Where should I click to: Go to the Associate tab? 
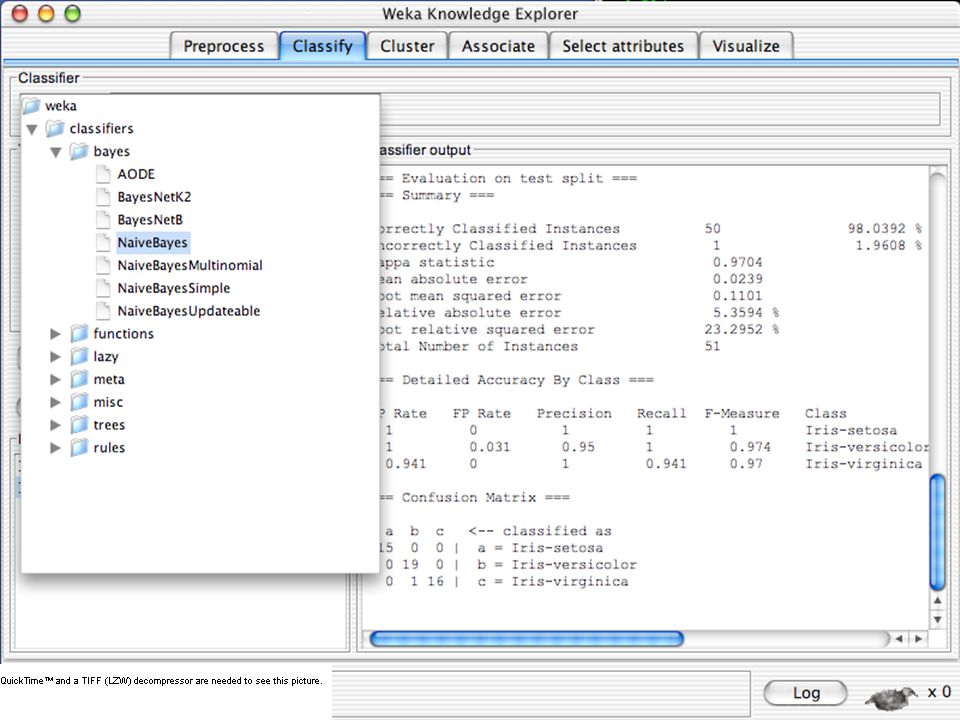(498, 46)
